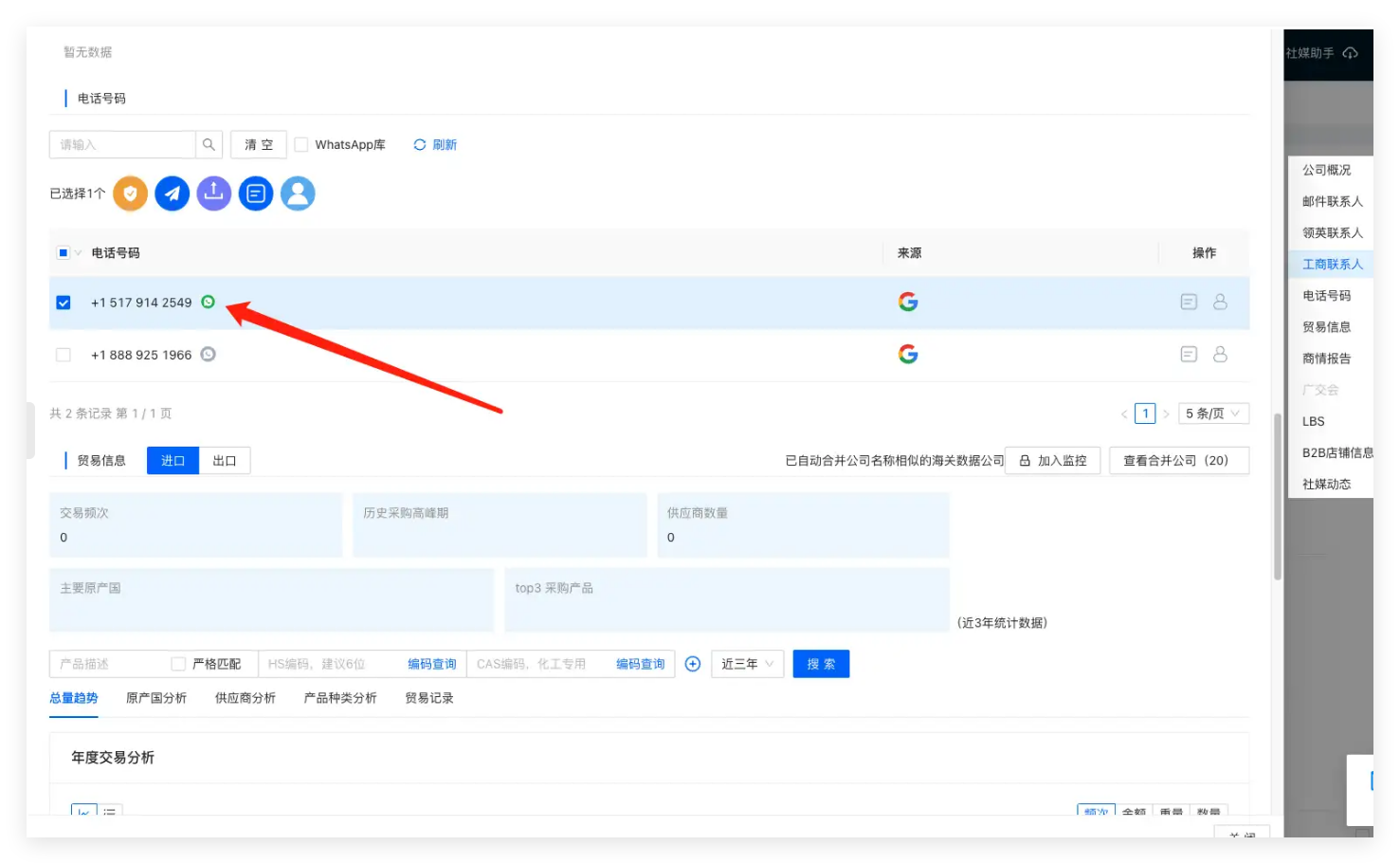Open the 5 条/页 page size dropdown
Viewport: 1400px width, 864px height.
(1212, 414)
